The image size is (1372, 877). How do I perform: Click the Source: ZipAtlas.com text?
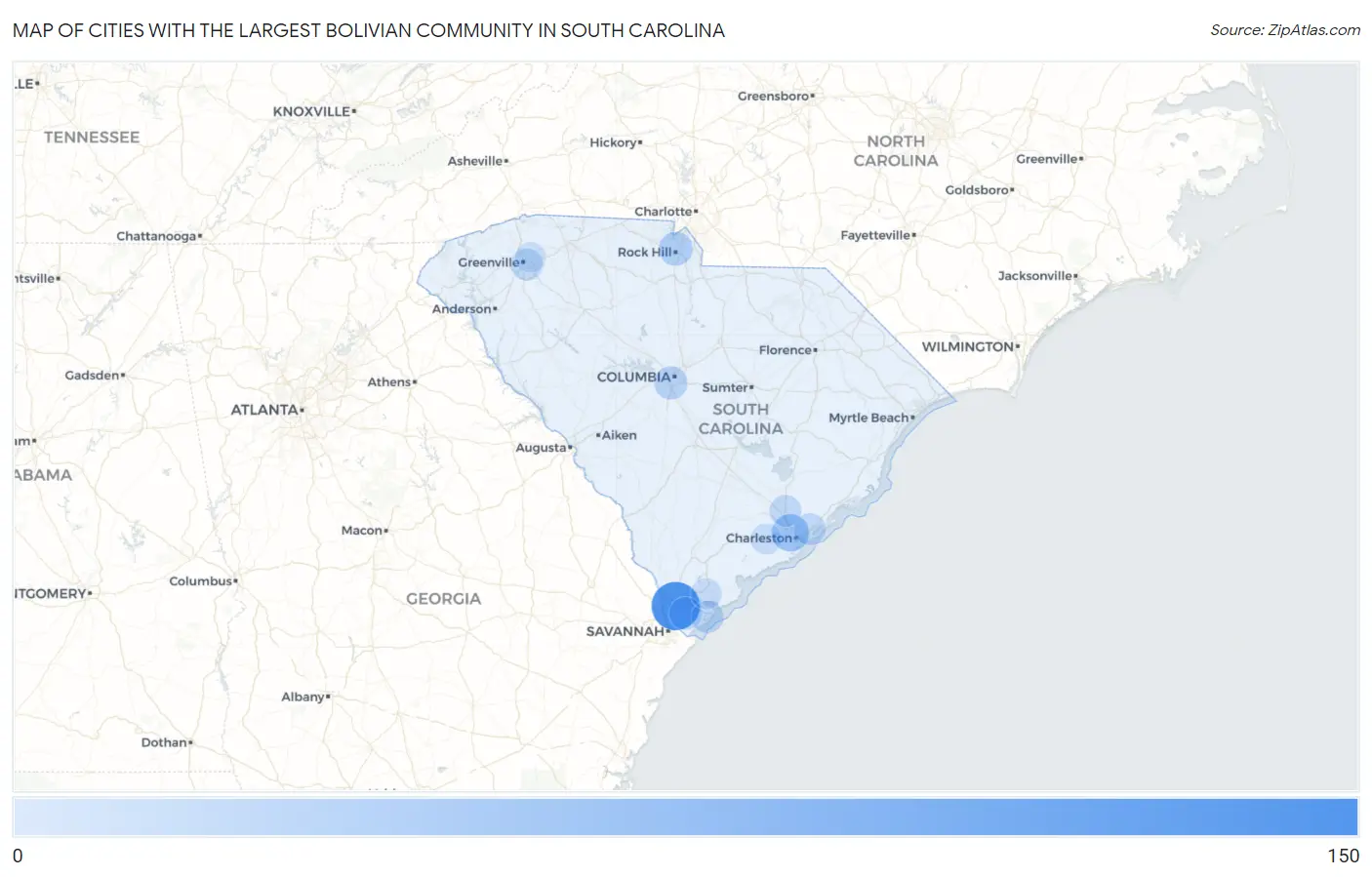coord(1285,30)
